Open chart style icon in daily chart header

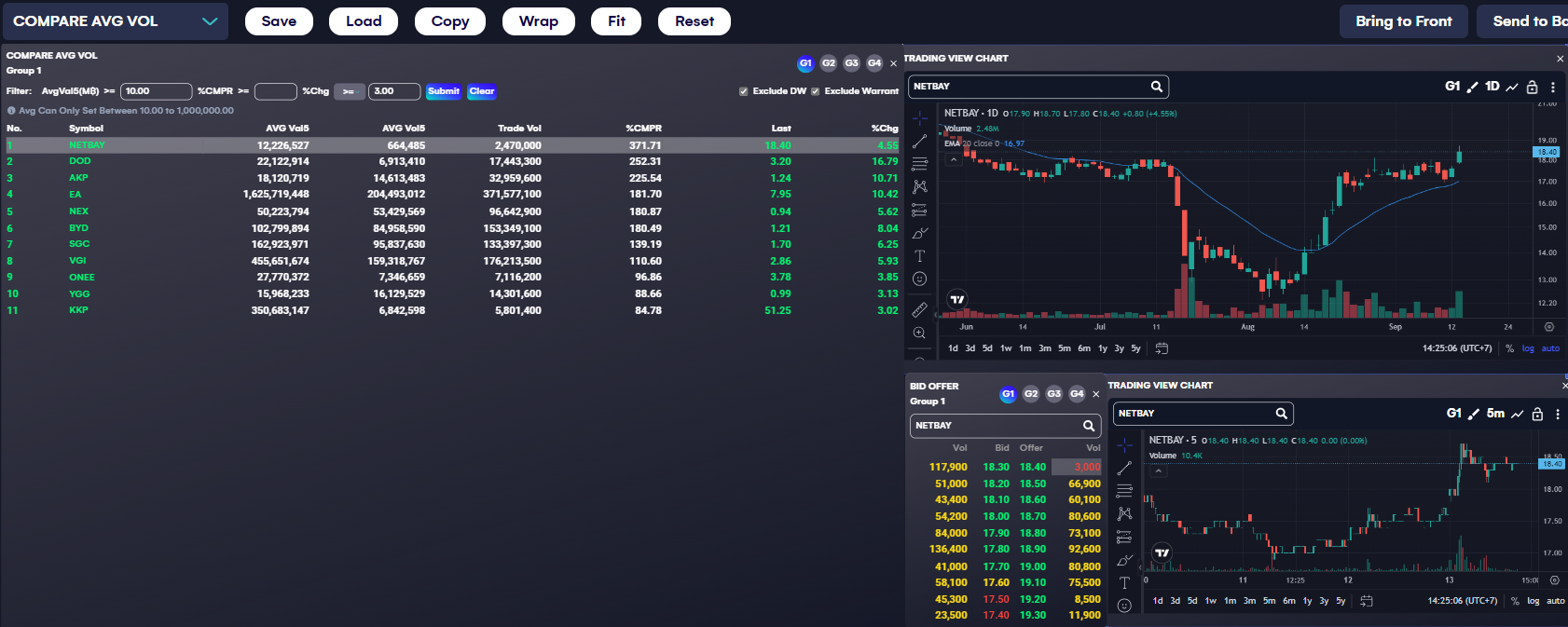(1512, 87)
